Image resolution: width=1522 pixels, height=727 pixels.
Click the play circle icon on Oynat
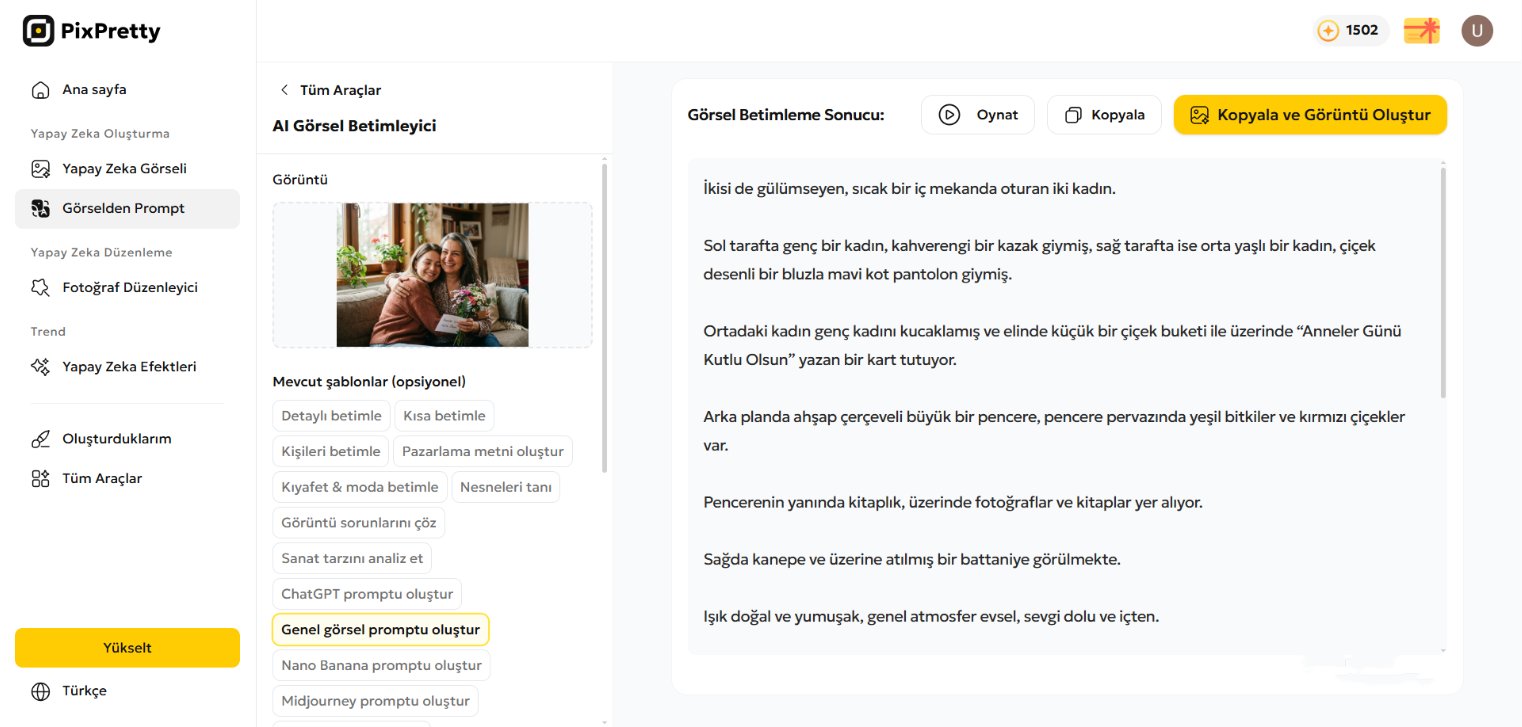pos(949,115)
